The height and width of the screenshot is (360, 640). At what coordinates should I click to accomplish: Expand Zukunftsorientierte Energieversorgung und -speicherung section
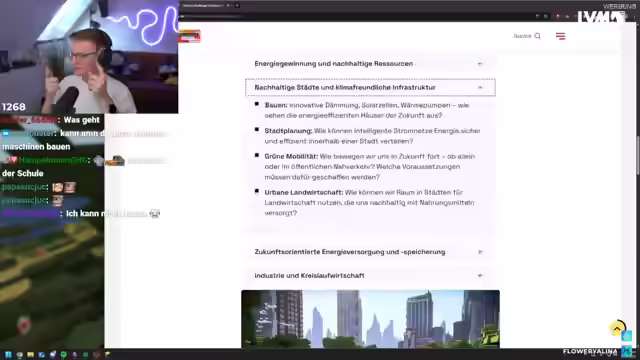pyautogui.click(x=370, y=252)
